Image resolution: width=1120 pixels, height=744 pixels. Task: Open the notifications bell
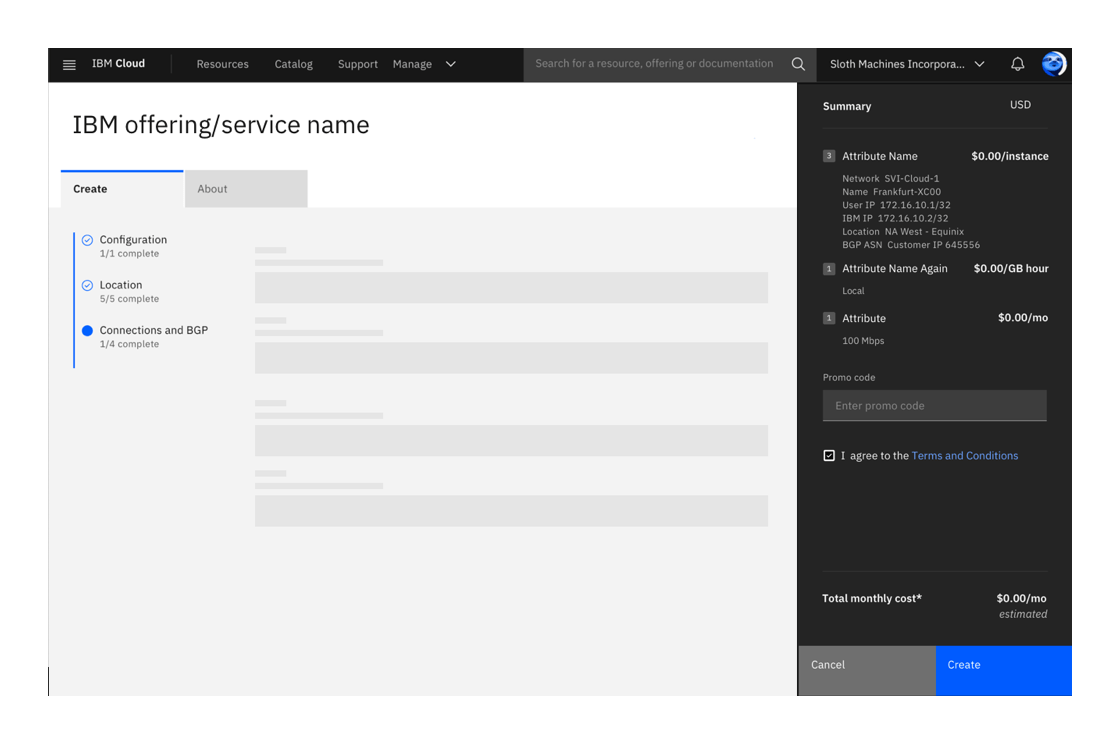pyautogui.click(x=1017, y=64)
